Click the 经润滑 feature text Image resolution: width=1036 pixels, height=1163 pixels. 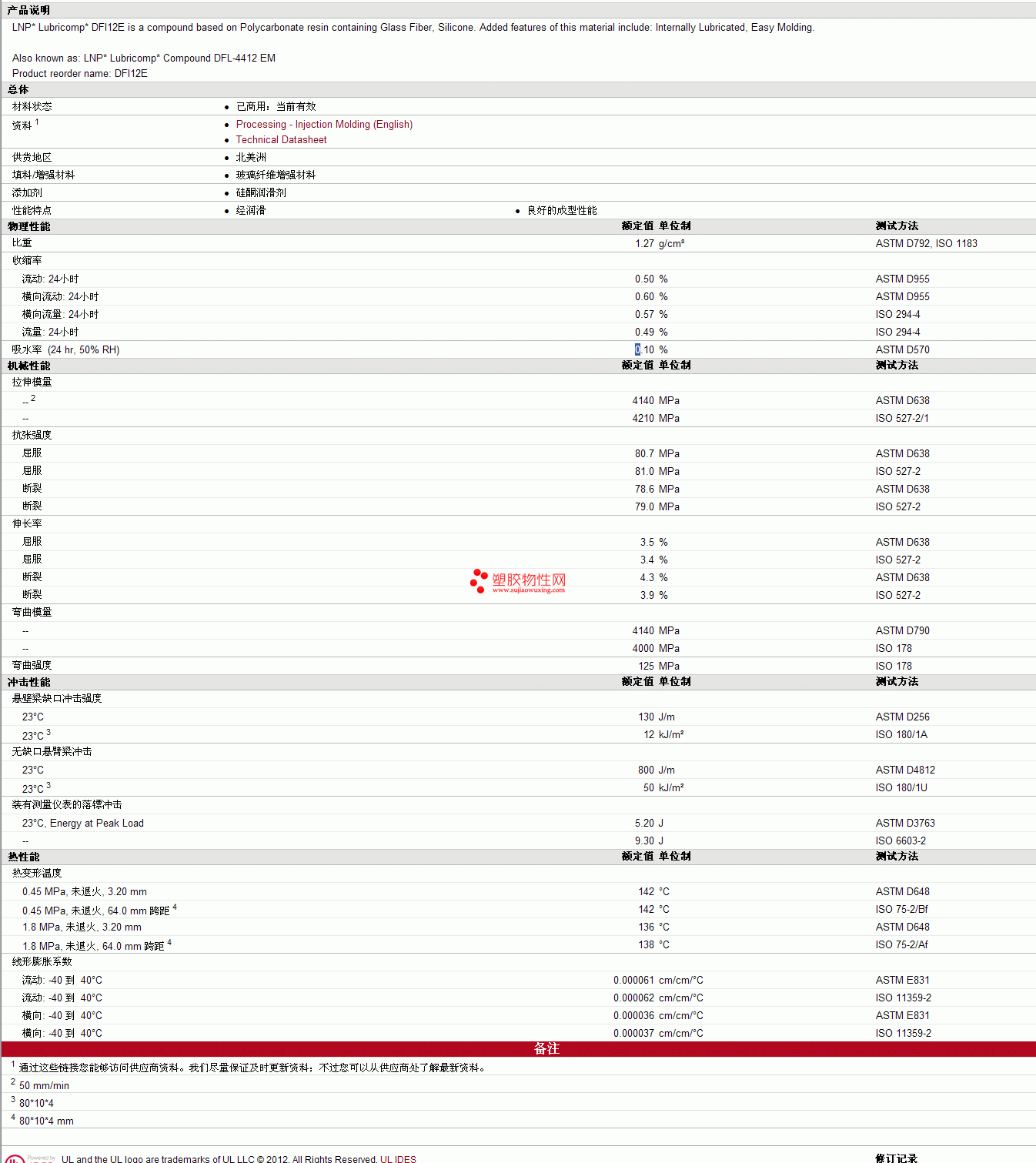click(251, 210)
